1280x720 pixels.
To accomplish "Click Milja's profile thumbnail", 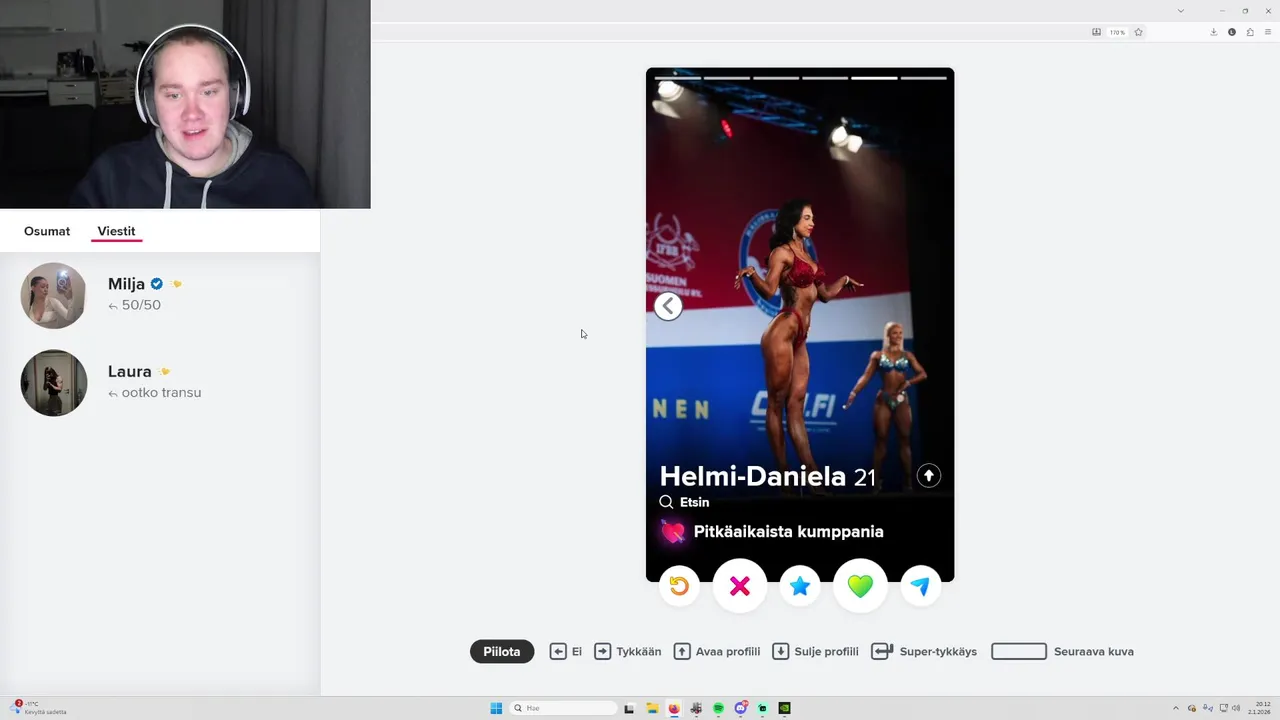I will click(54, 296).
